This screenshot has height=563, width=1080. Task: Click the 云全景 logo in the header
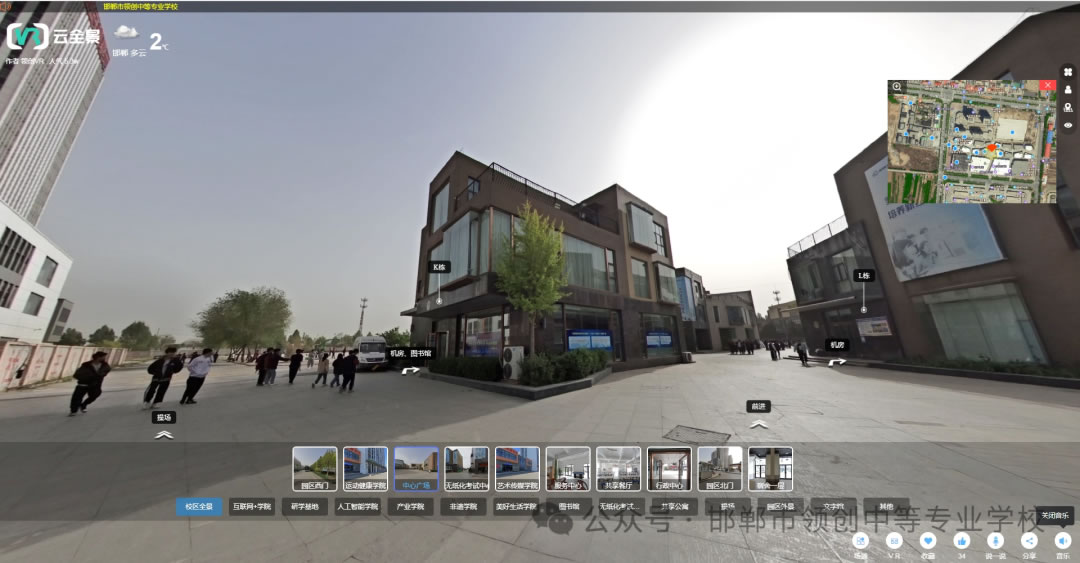tap(54, 37)
